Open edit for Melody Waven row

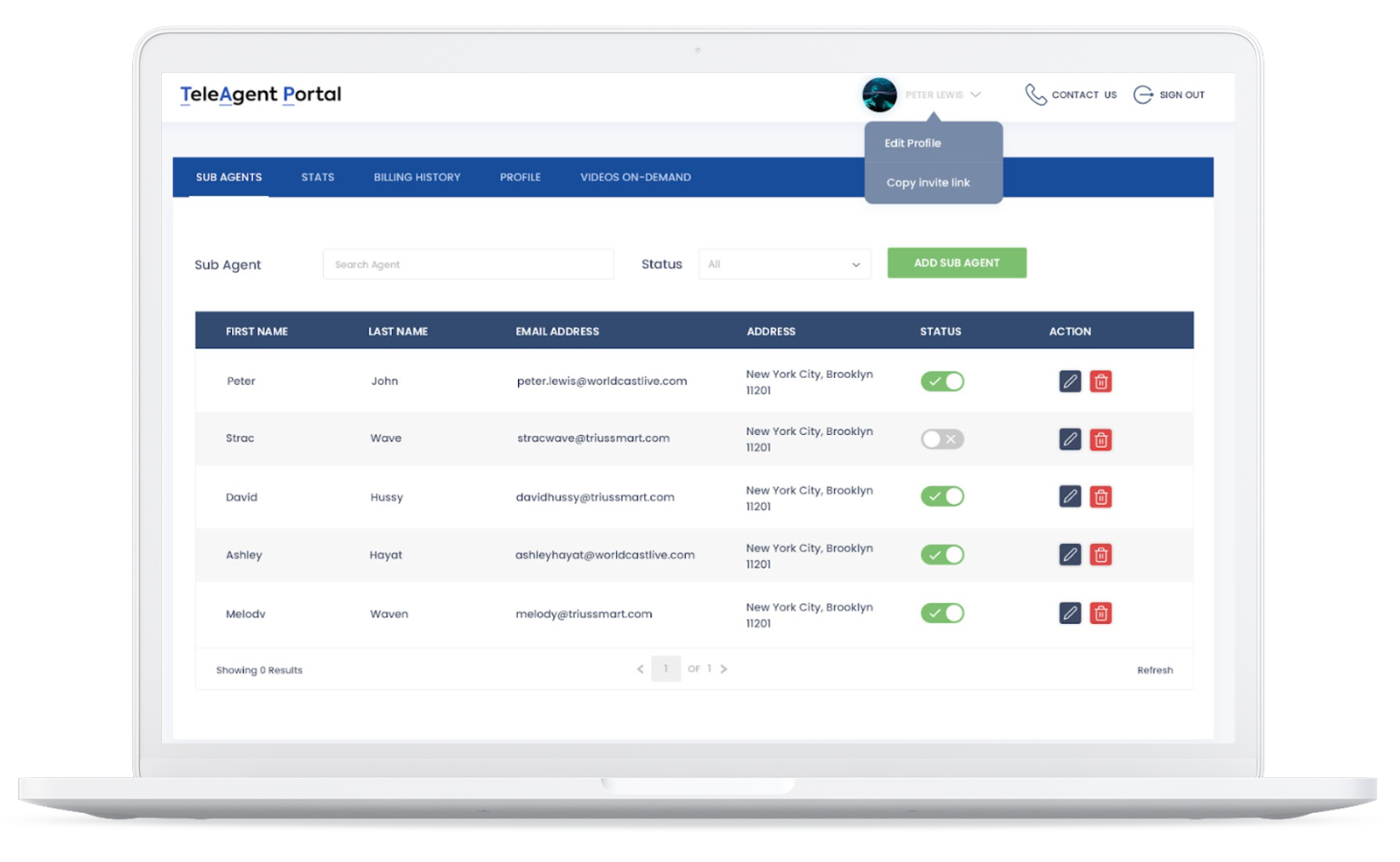(1069, 613)
